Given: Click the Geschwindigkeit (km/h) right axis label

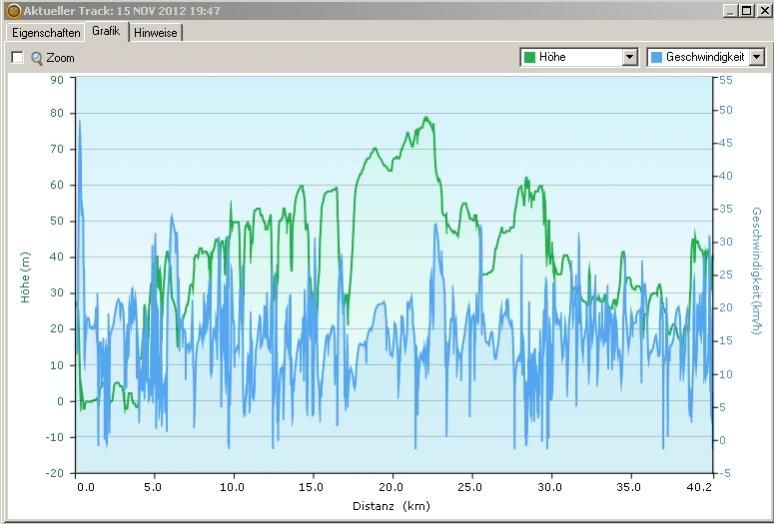Looking at the screenshot, I should 756,263.
